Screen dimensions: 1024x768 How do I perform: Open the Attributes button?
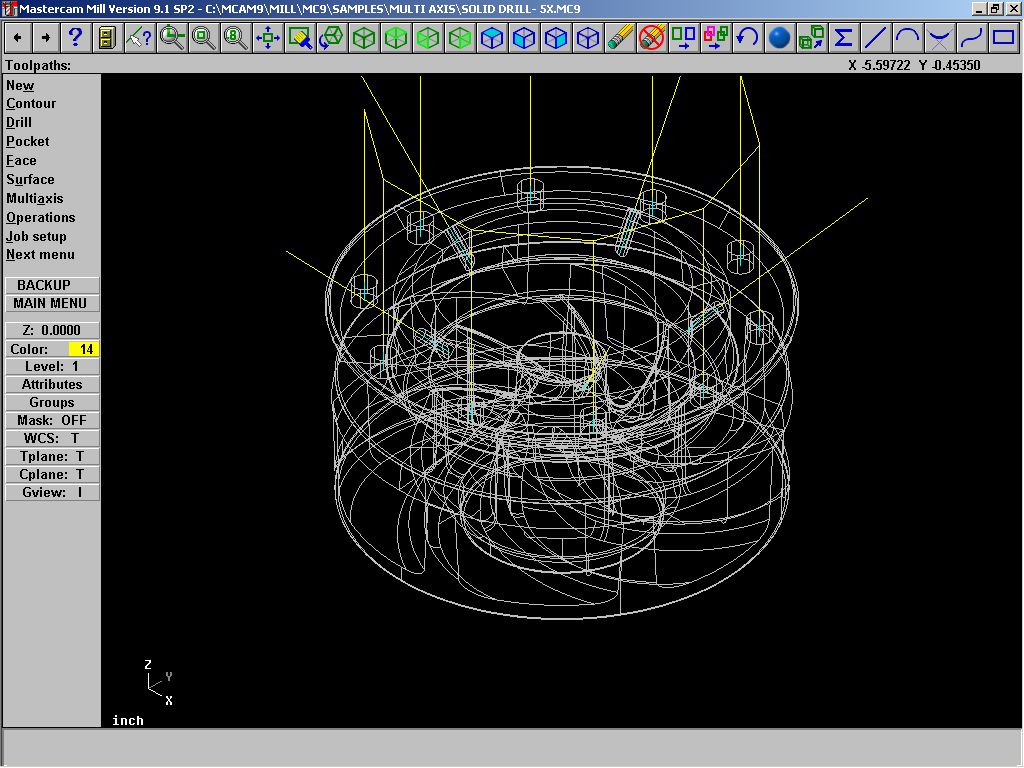(52, 384)
